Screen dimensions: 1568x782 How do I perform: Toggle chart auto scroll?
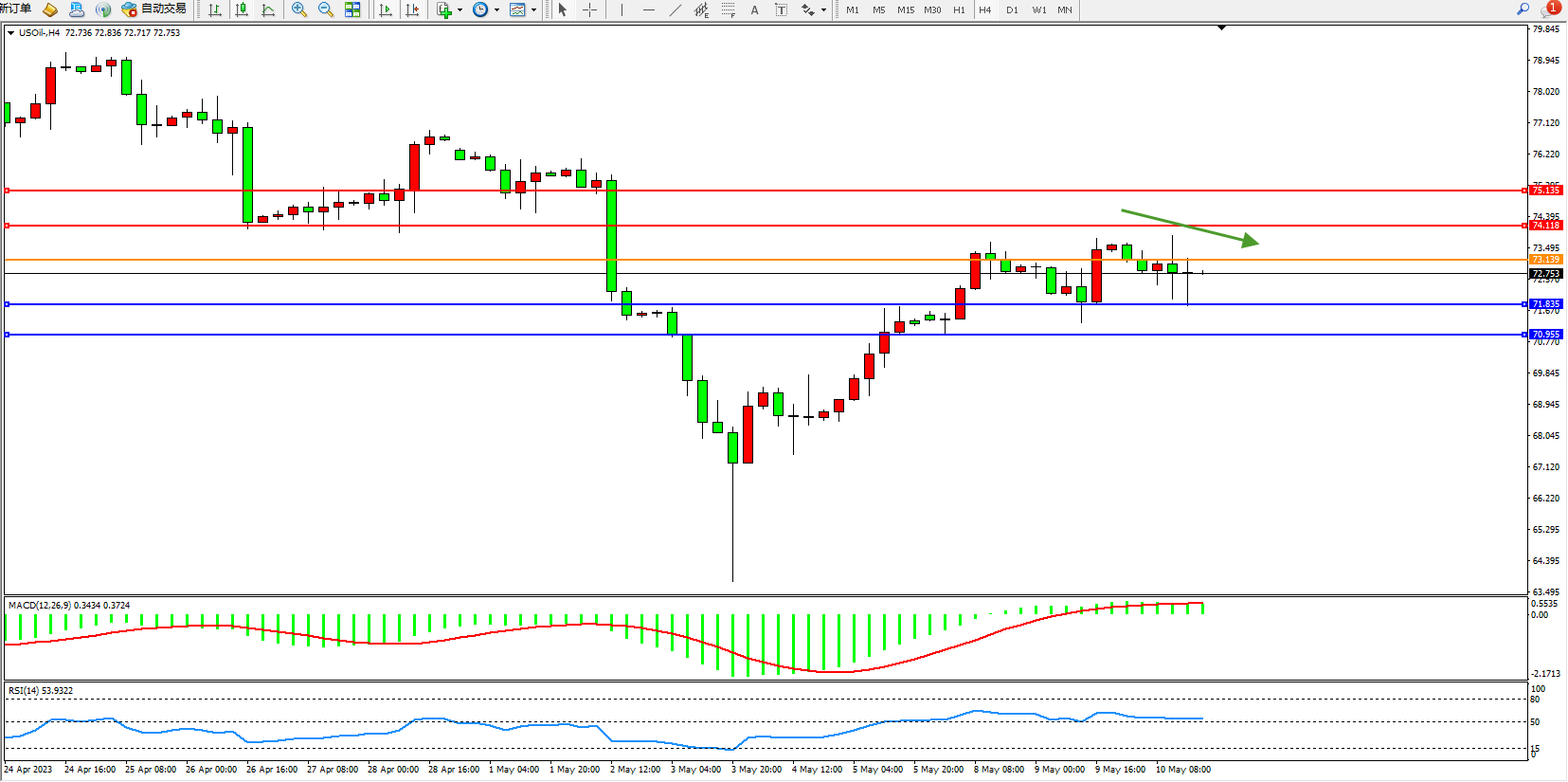tap(386, 9)
